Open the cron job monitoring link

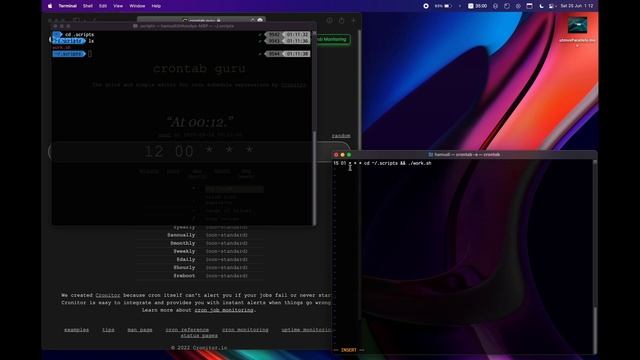tap(224, 310)
